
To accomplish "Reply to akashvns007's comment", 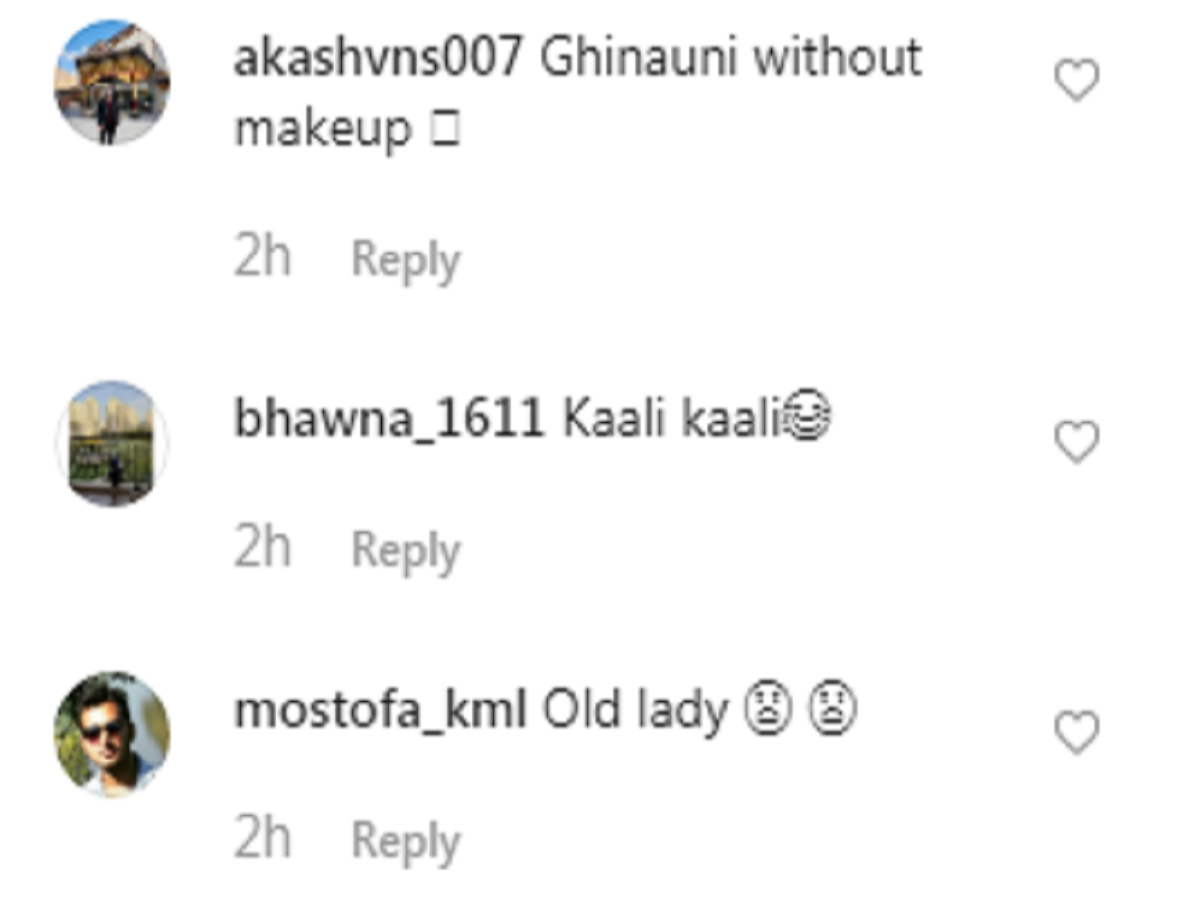I will tap(405, 262).
